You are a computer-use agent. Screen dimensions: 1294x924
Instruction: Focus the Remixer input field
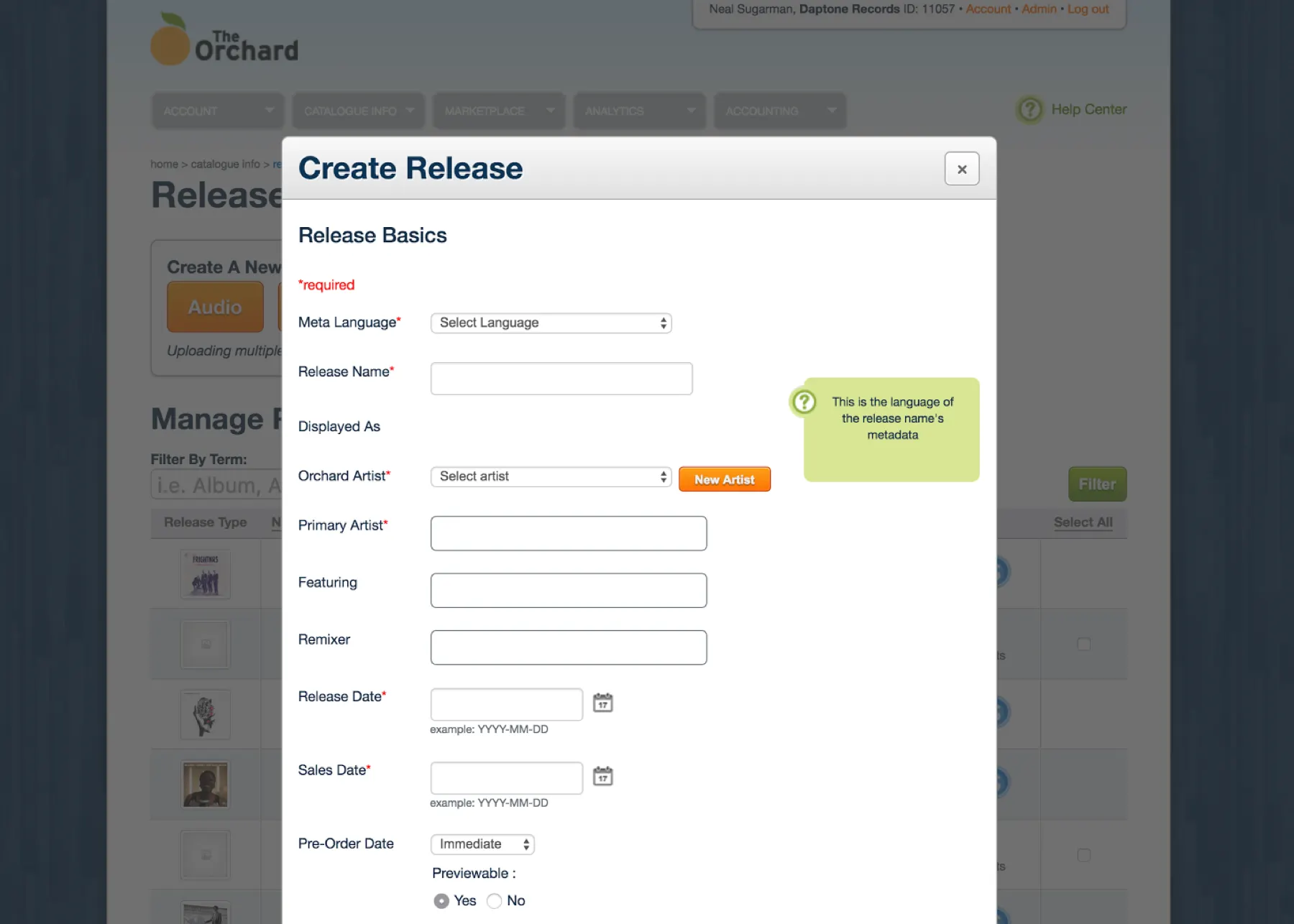[569, 647]
